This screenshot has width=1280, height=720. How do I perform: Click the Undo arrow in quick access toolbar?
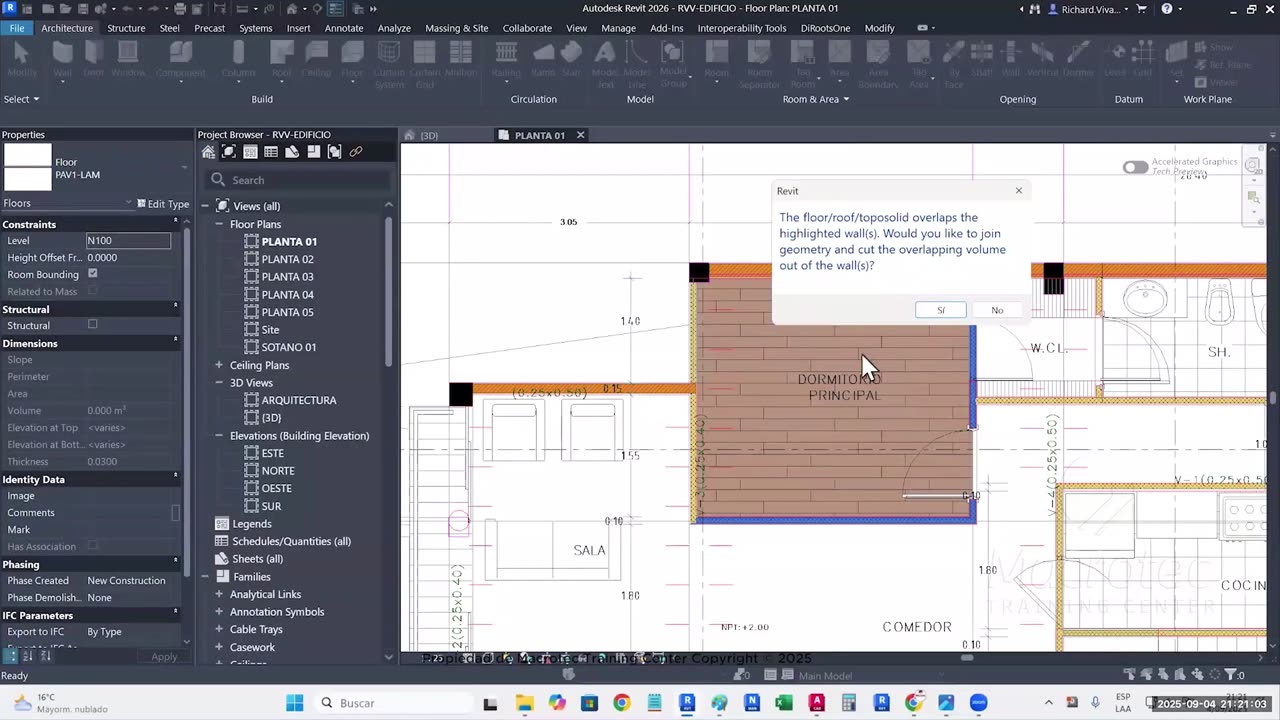(125, 9)
